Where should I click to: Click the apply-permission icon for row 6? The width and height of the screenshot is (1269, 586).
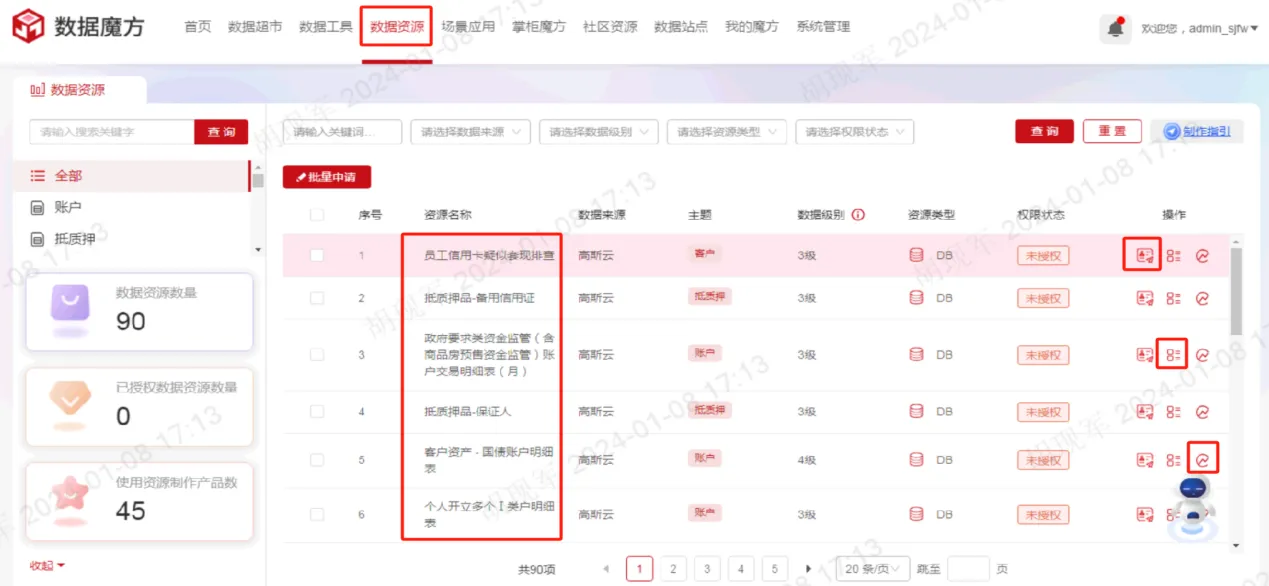coord(1145,514)
